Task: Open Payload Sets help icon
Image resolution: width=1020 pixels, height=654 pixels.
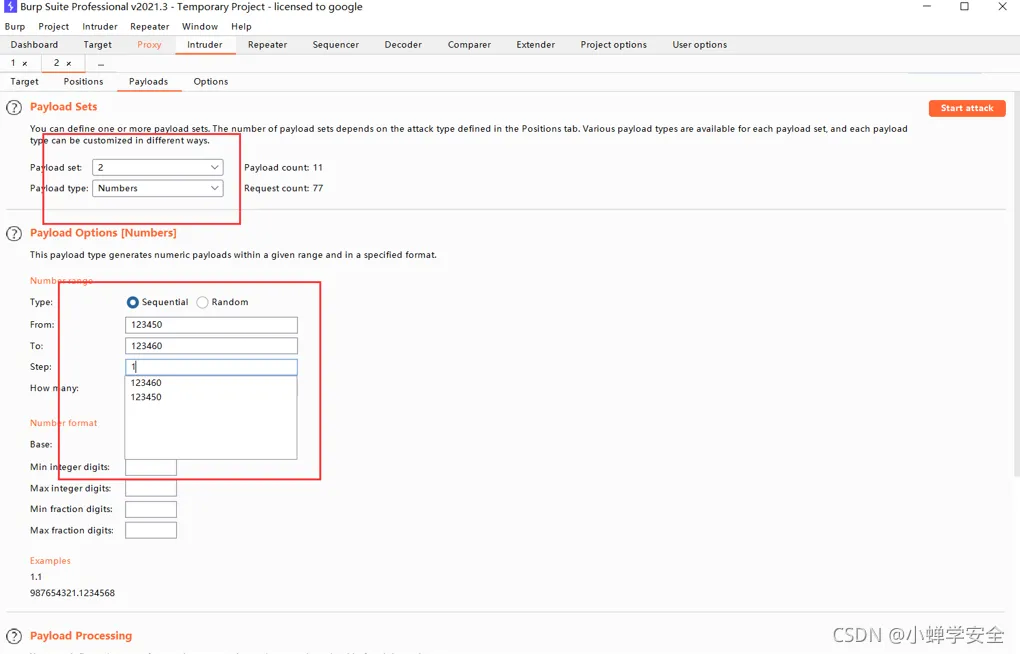Action: click(x=14, y=107)
